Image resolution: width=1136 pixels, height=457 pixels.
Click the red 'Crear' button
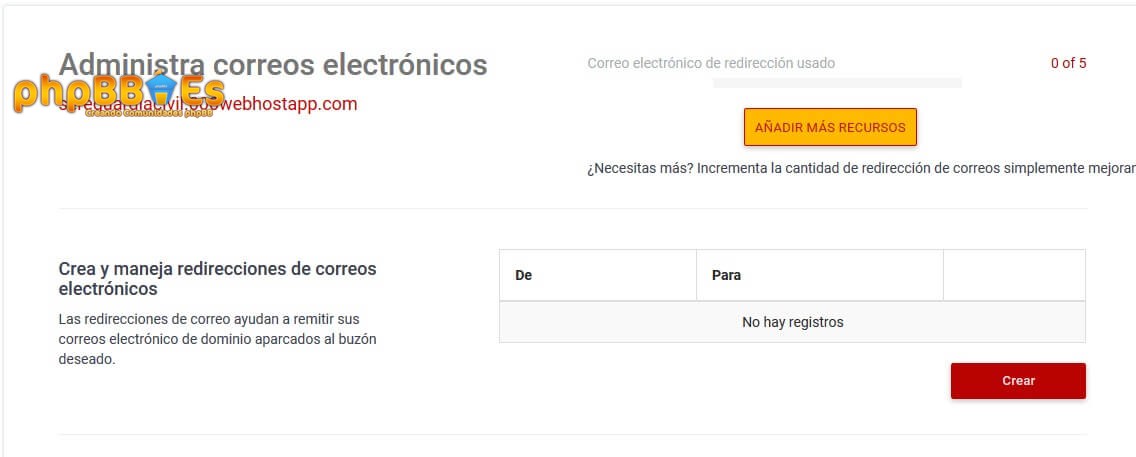[1018, 381]
